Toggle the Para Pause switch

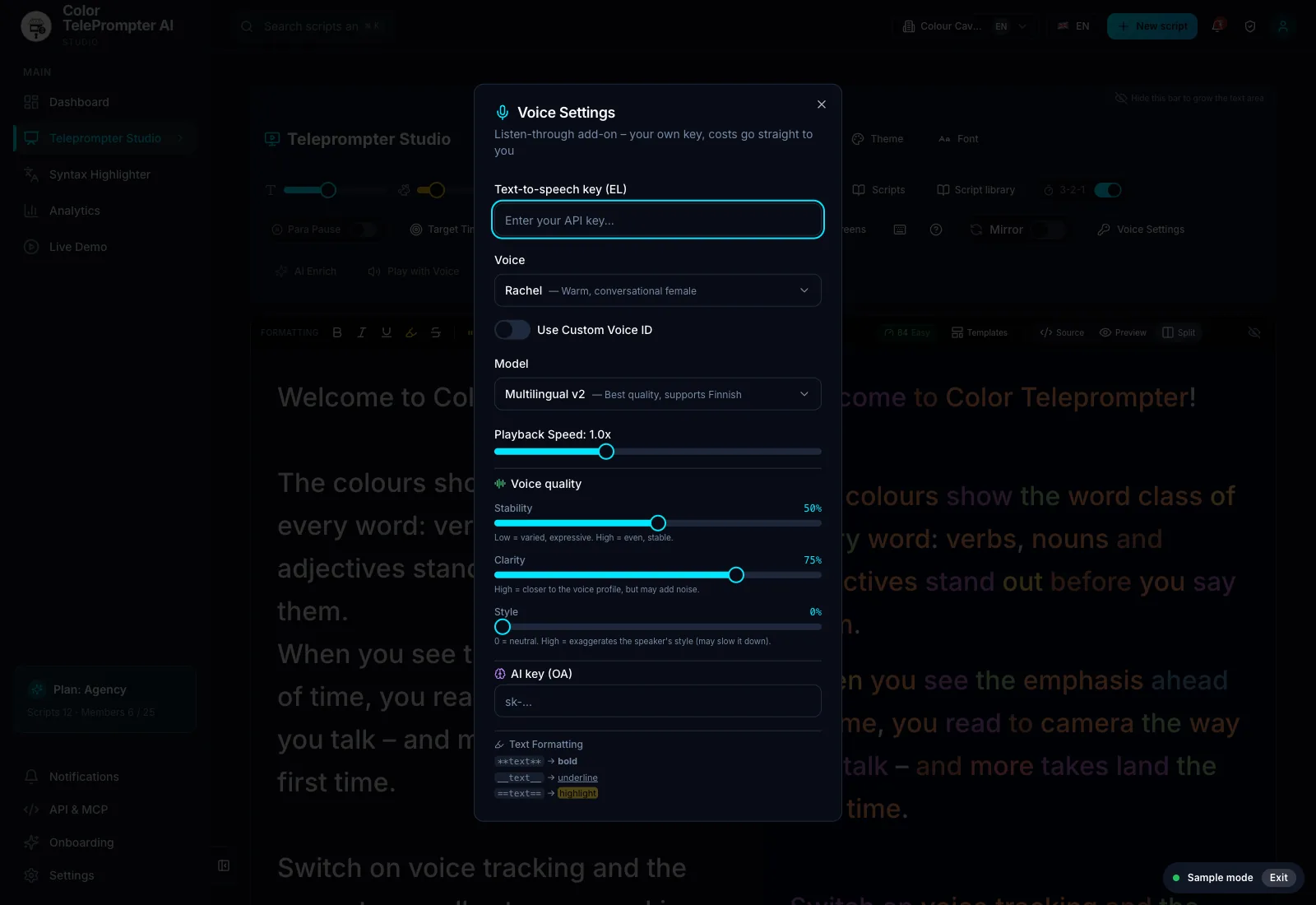[x=364, y=230]
